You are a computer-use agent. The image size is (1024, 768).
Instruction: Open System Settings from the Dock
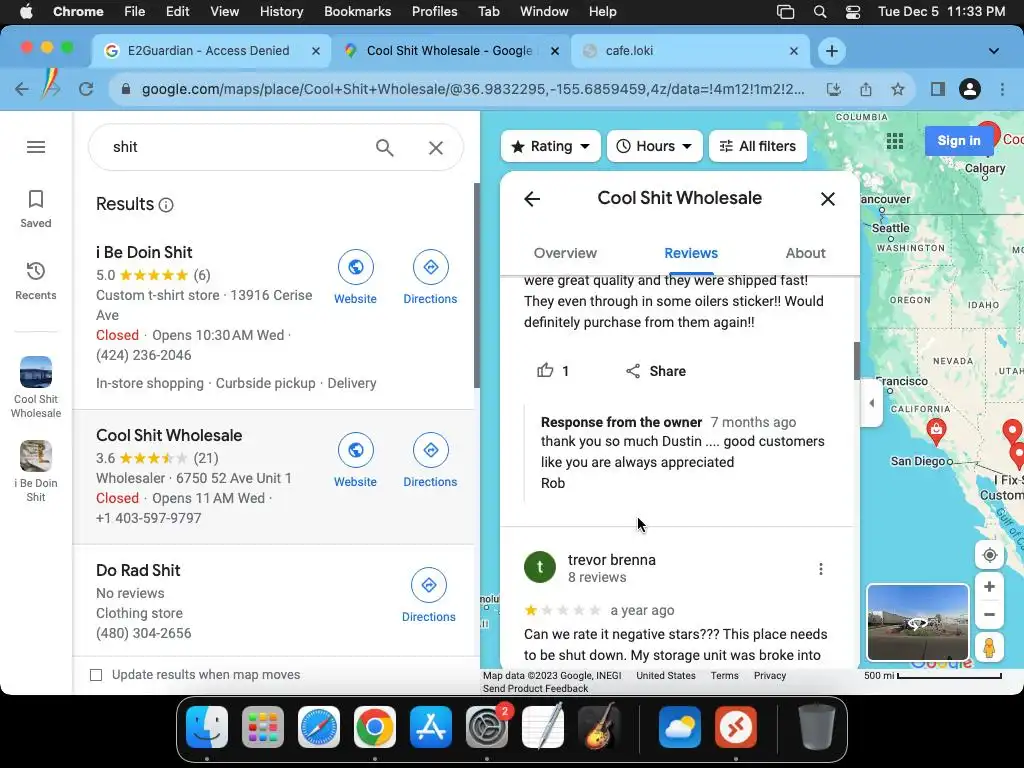[x=487, y=727]
